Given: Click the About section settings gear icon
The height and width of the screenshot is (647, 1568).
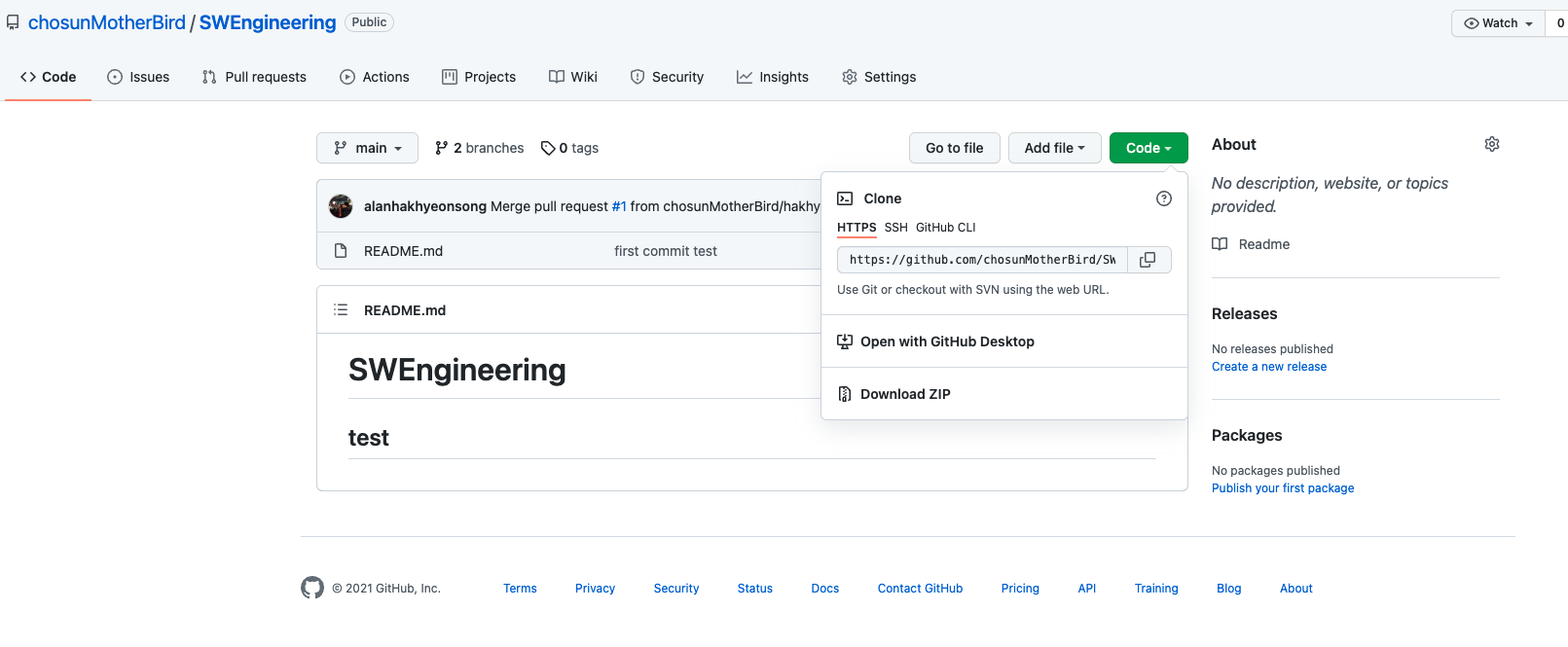Looking at the screenshot, I should click(x=1492, y=144).
